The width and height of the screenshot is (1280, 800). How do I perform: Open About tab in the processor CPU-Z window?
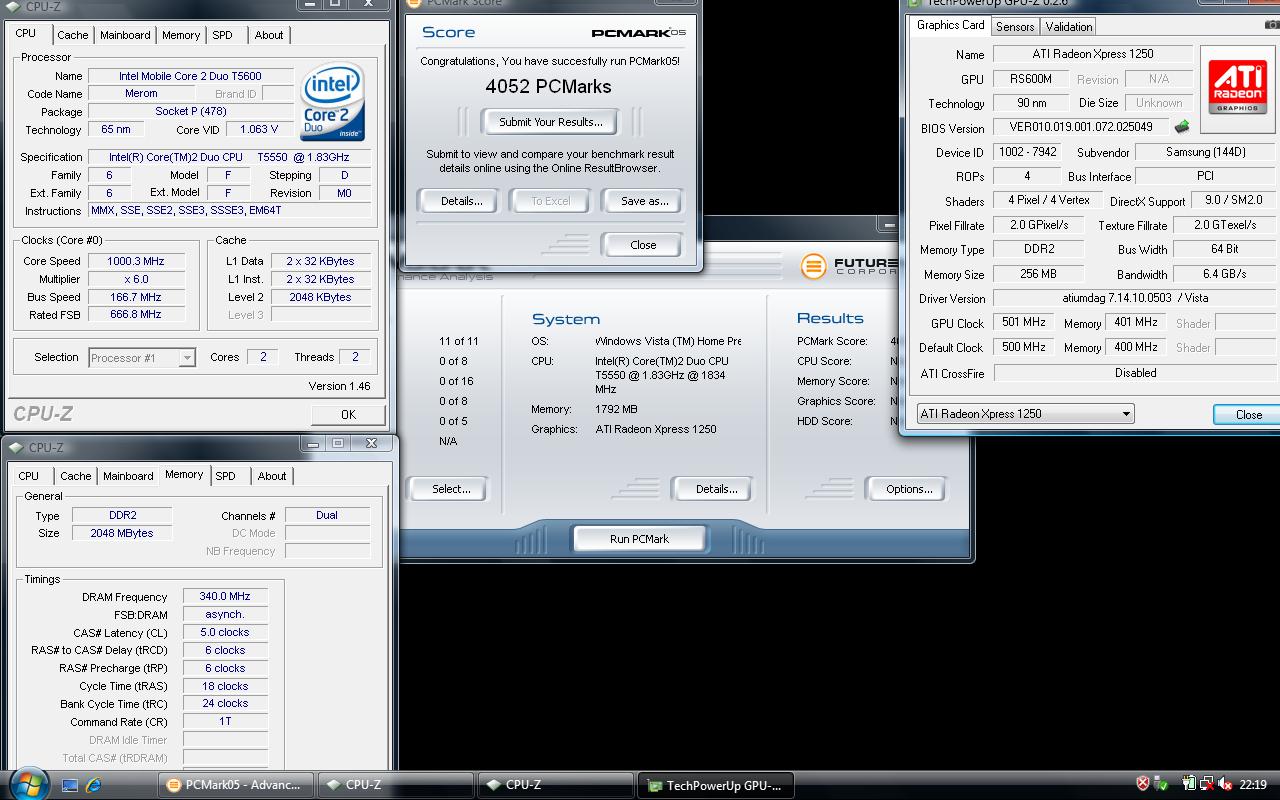point(269,35)
